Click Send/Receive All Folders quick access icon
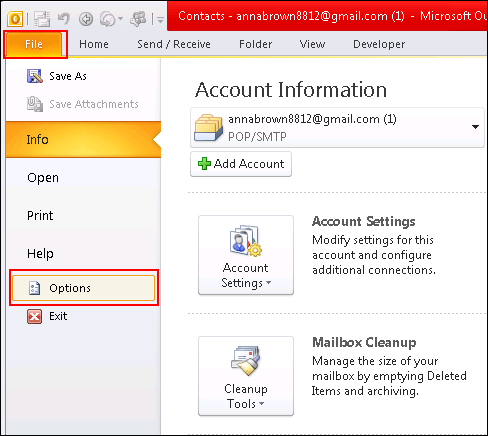Image resolution: width=488 pixels, height=436 pixels. pyautogui.click(x=42, y=19)
